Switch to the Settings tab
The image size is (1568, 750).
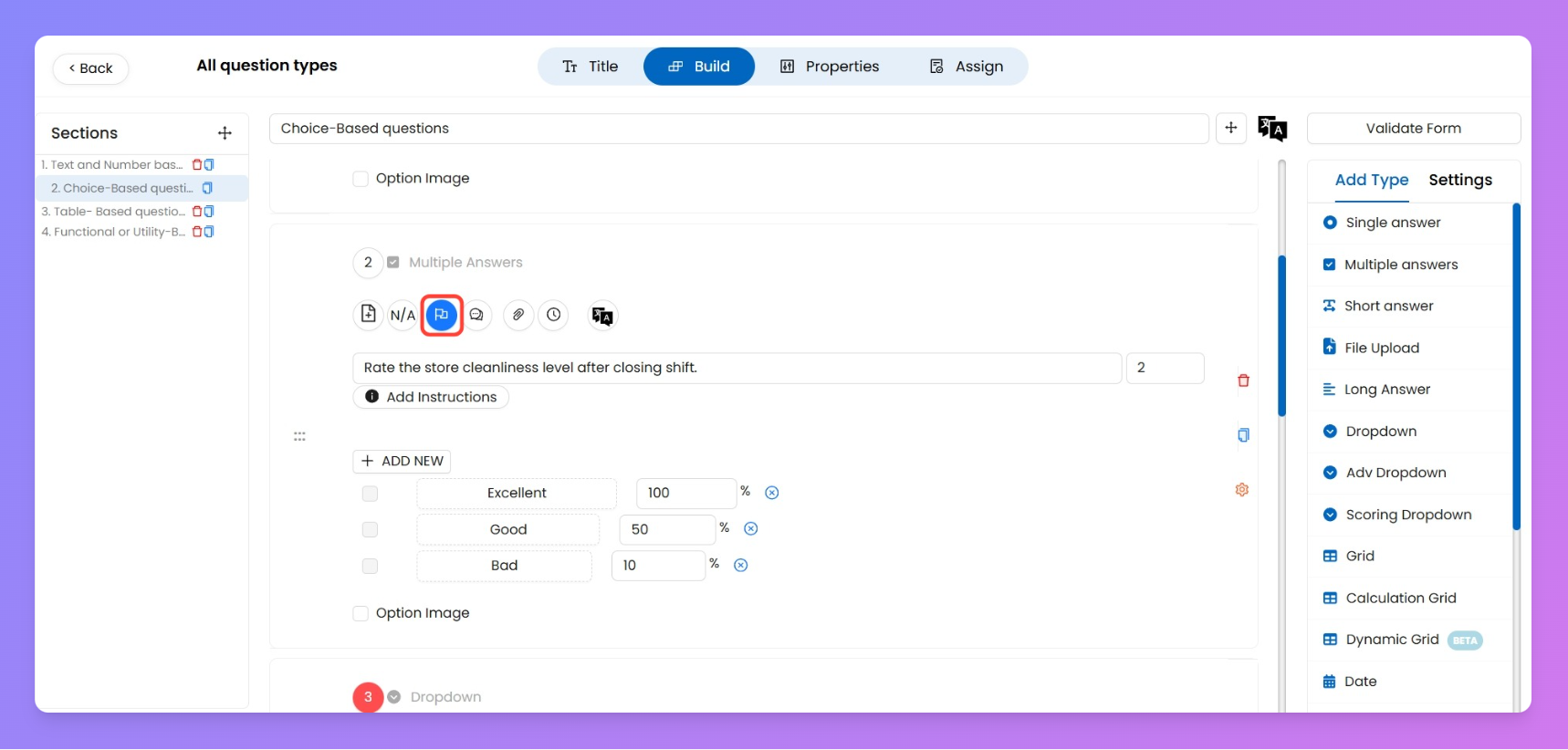tap(1460, 180)
